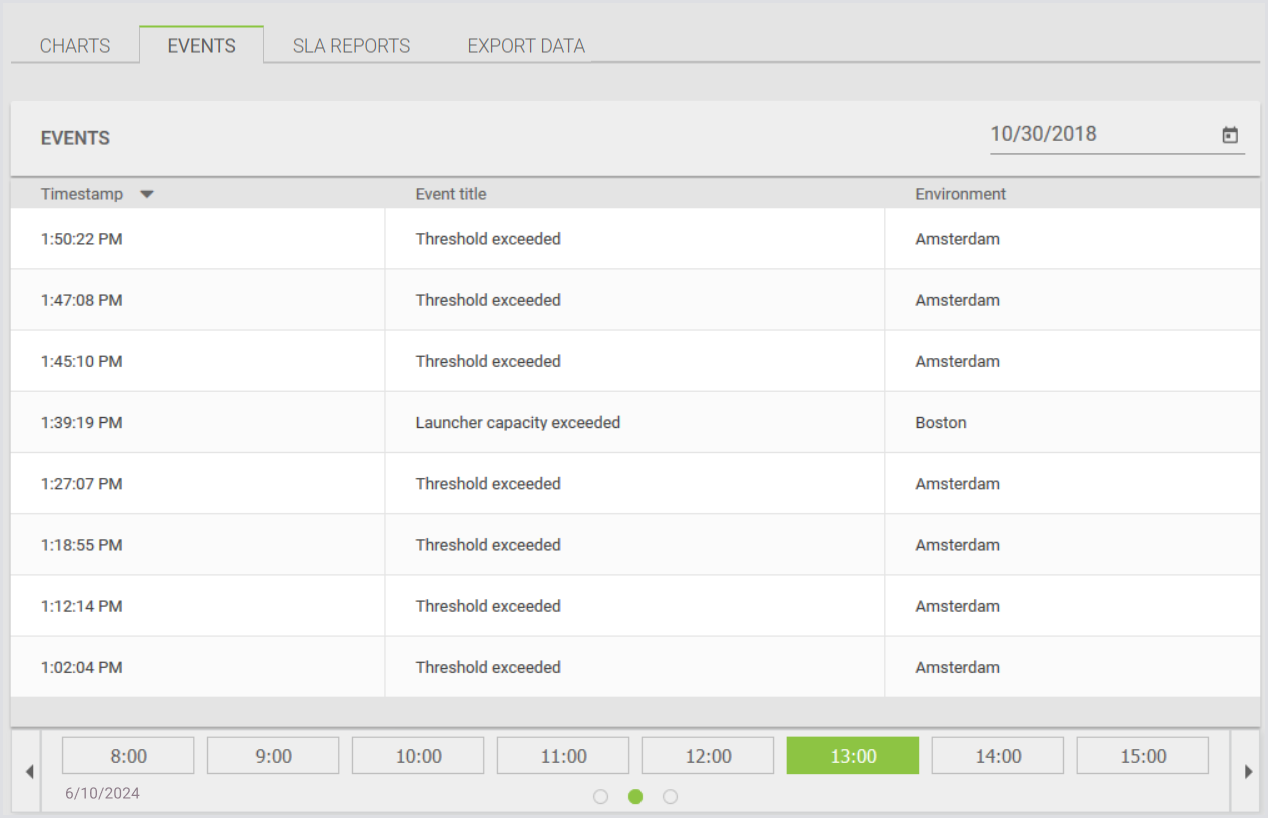Select the Launcher capacity exceeded event row
This screenshot has height=818, width=1268.
(x=518, y=423)
